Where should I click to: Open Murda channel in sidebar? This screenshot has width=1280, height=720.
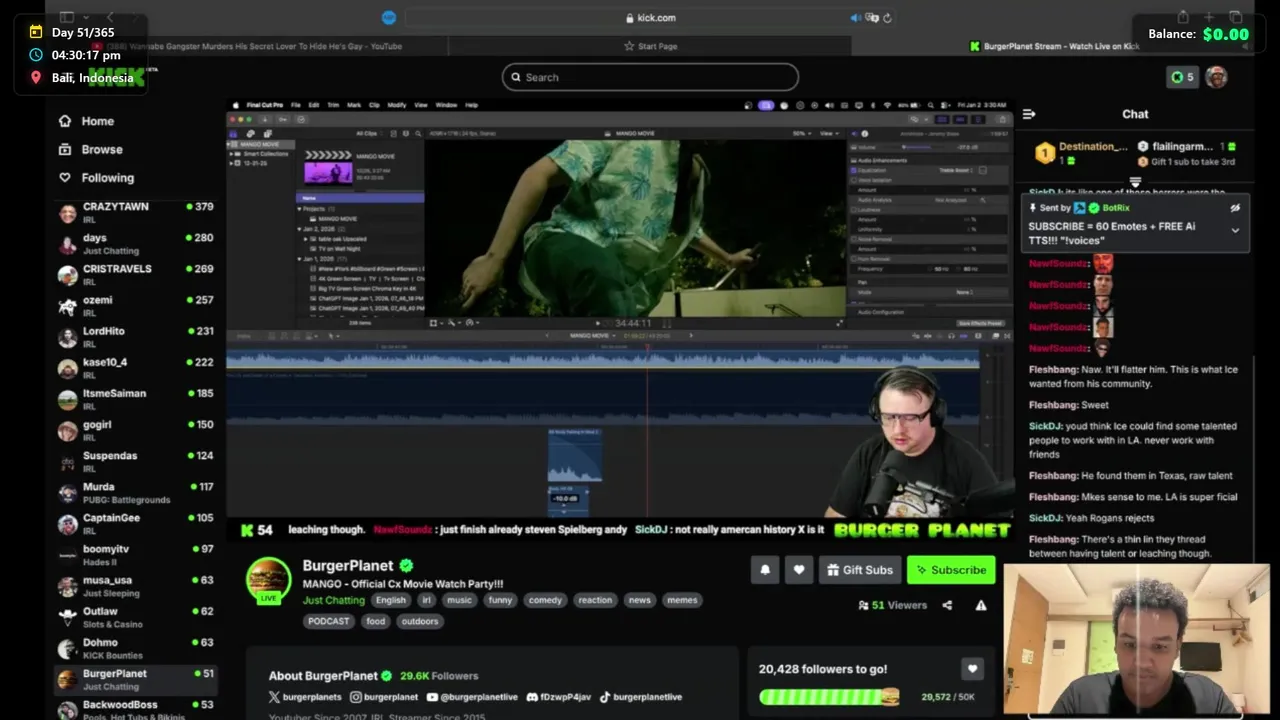pos(136,492)
